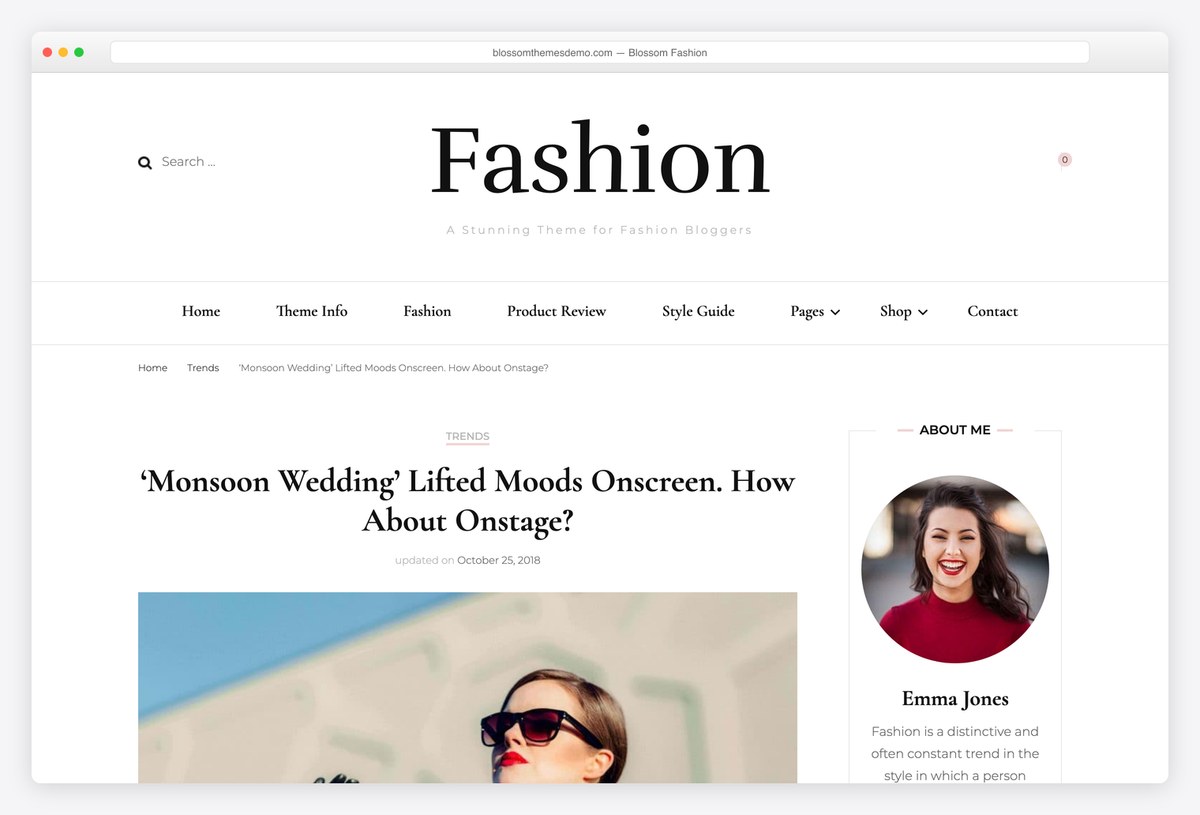Click the October 25, 2018 date link
The height and width of the screenshot is (815, 1200).
(498, 560)
